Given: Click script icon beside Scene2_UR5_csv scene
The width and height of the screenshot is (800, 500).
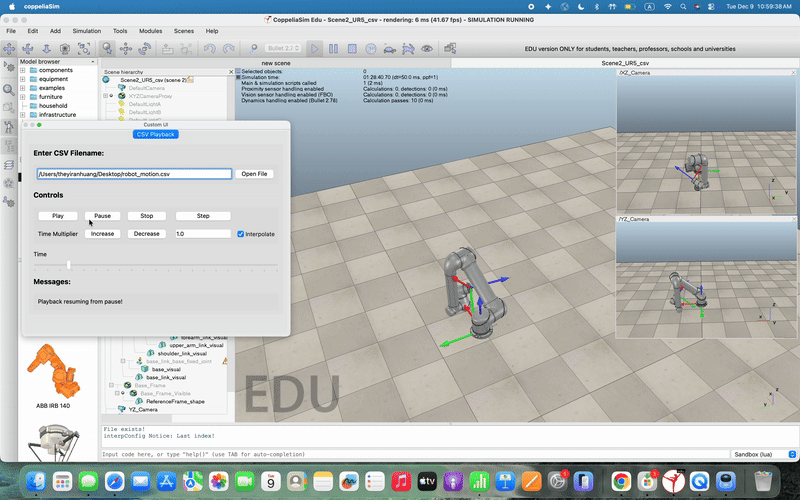Looking at the screenshot, I should tap(190, 80).
